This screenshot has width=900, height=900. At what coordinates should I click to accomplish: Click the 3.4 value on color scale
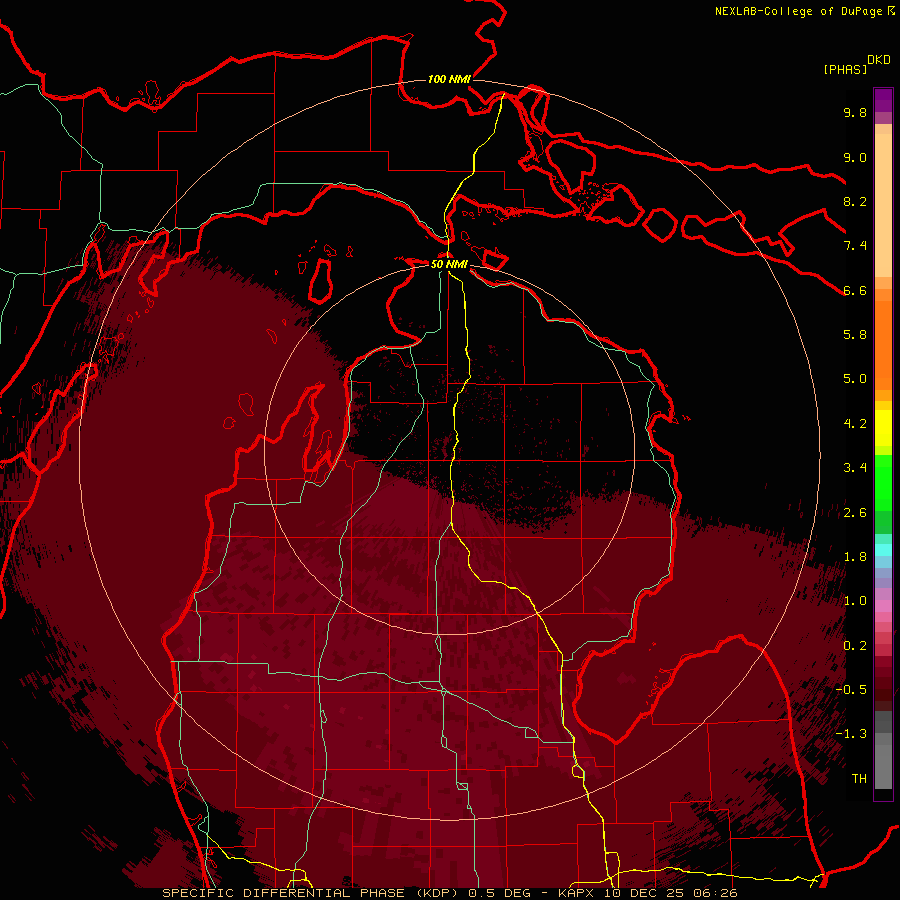tap(855, 468)
